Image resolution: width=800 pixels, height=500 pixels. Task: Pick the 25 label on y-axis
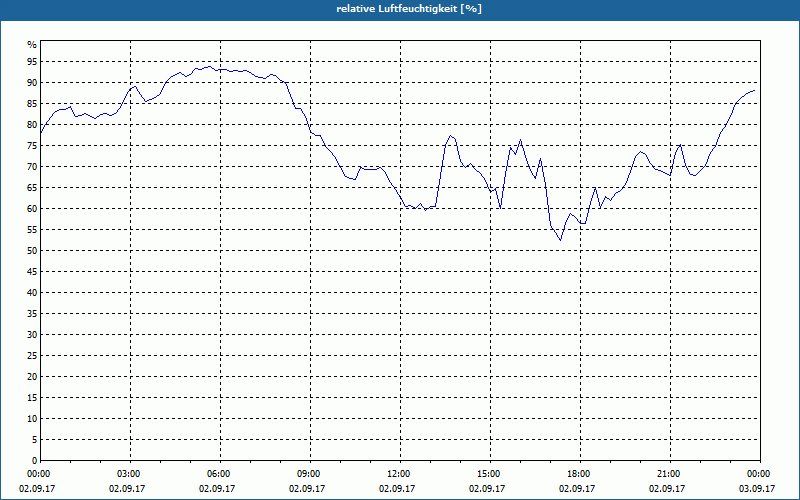pos(32,356)
